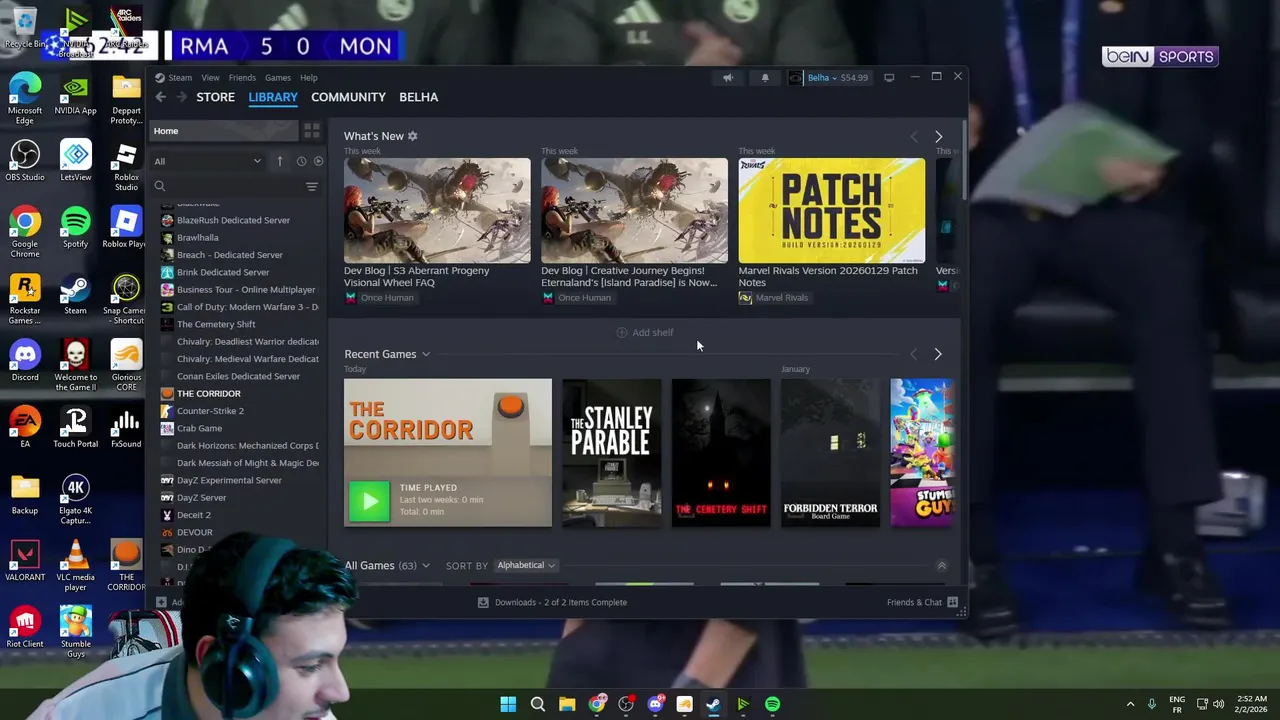Open Friends menu
This screenshot has height=720, width=1280.
click(242, 78)
